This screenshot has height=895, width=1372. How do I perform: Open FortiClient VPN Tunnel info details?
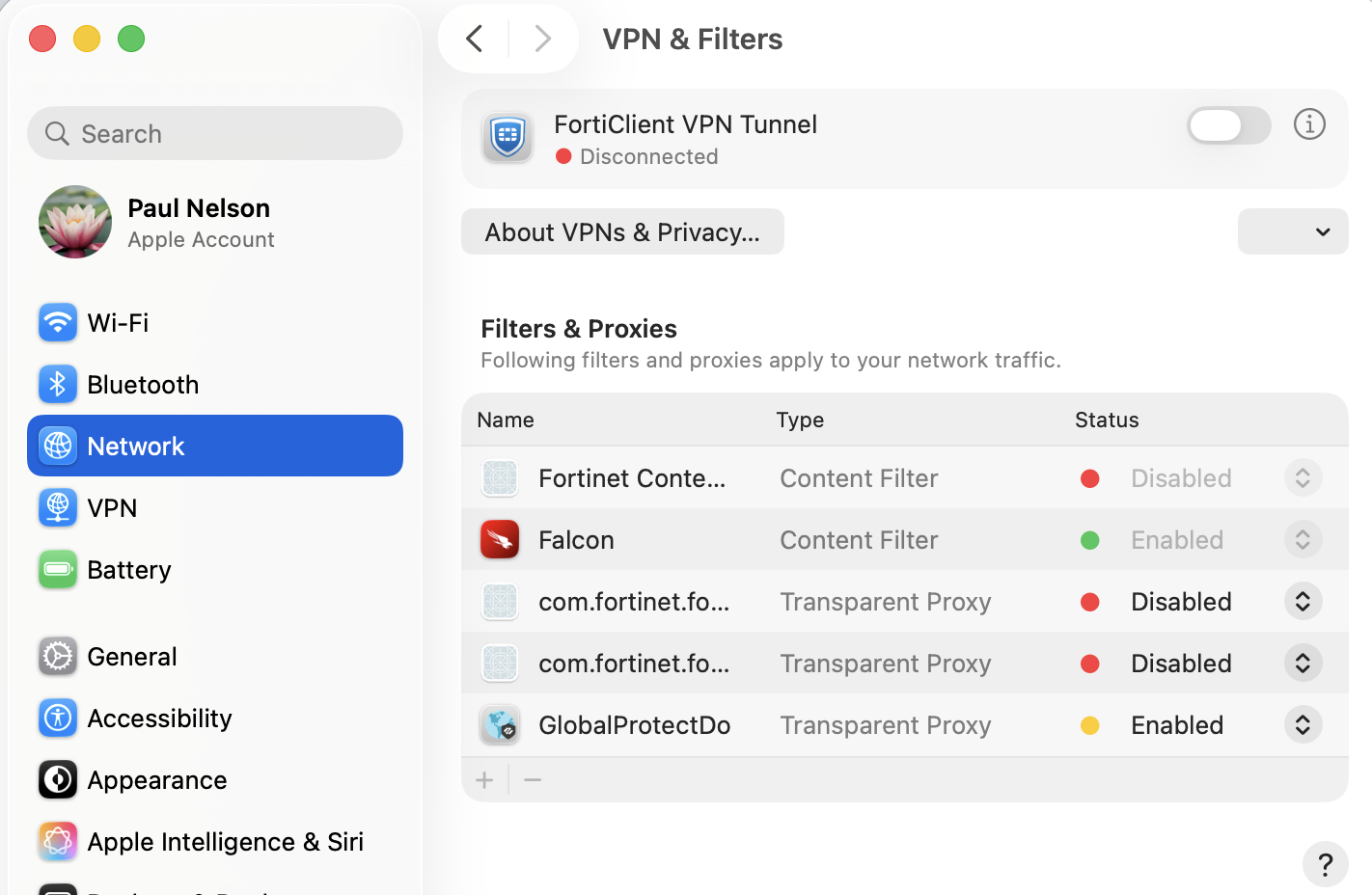click(1309, 124)
